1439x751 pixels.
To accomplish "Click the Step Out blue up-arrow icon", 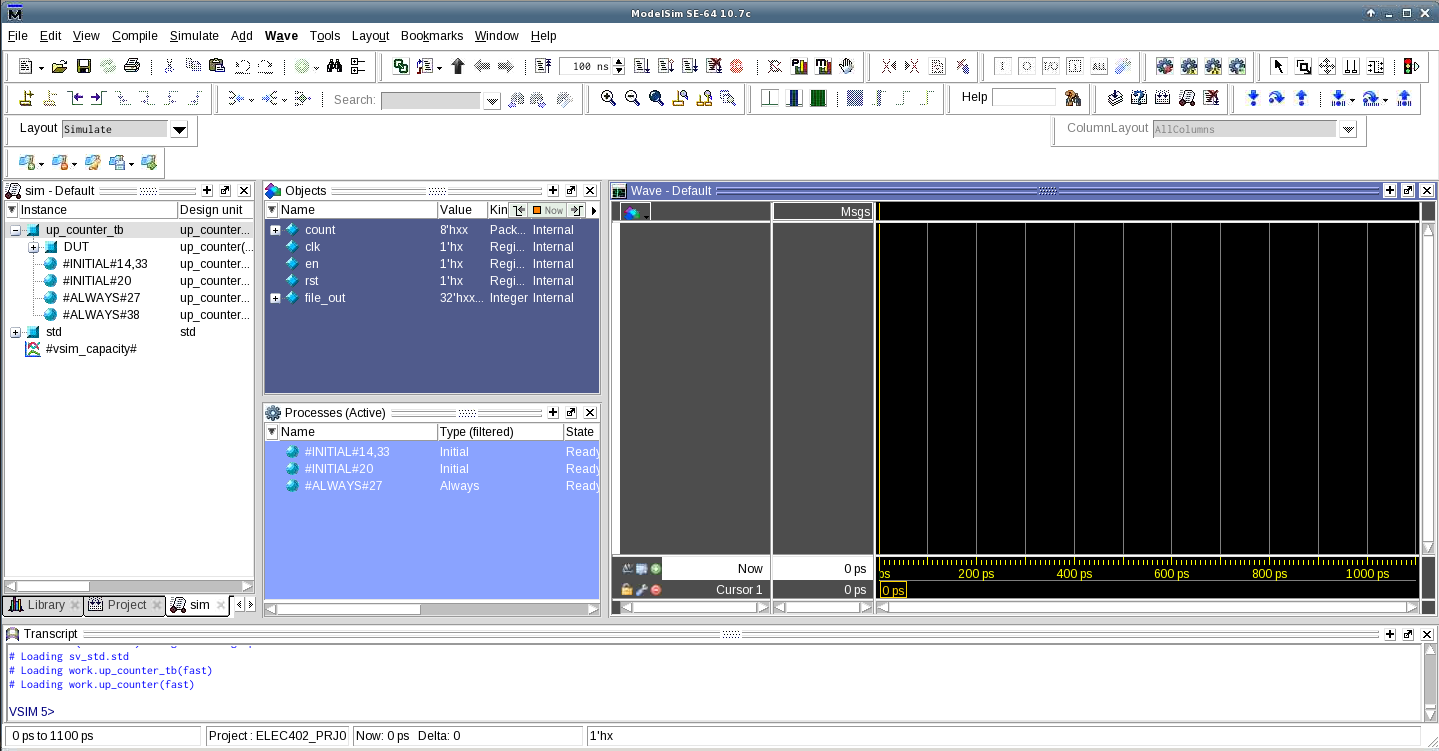I will [x=1301, y=98].
